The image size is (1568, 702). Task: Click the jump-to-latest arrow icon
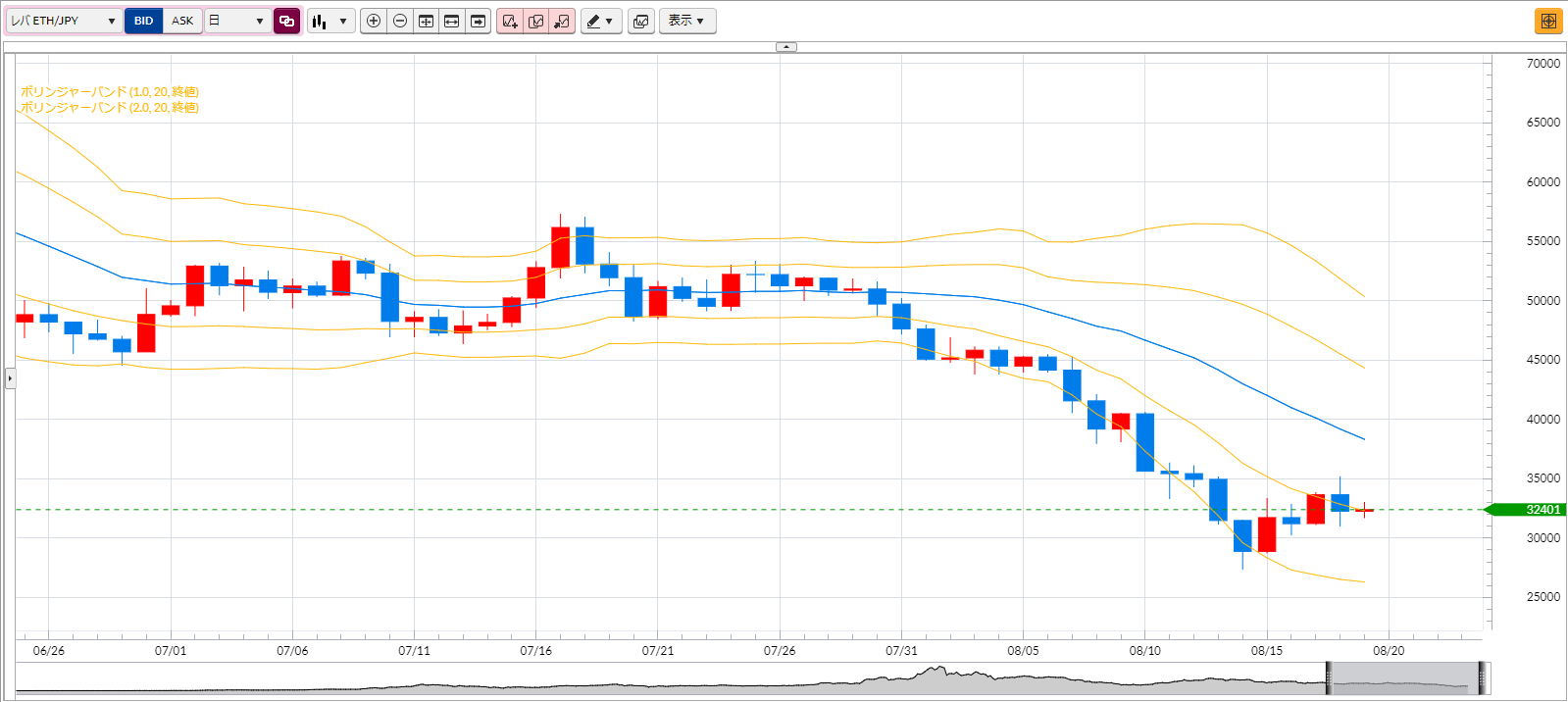478,21
